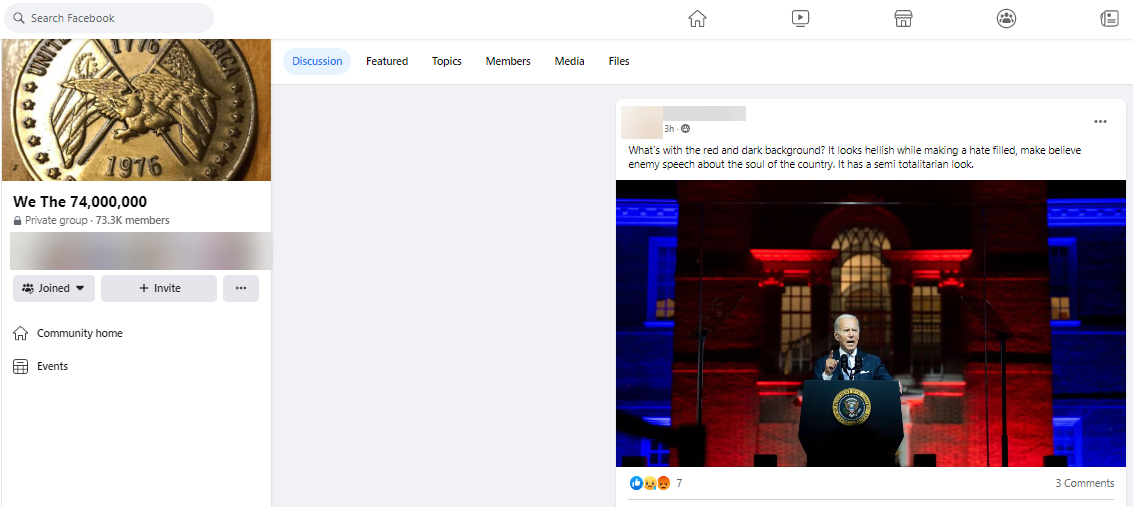The width and height of the screenshot is (1133, 507).
Task: Click the angry reaction icon on post
Action: coord(664,483)
